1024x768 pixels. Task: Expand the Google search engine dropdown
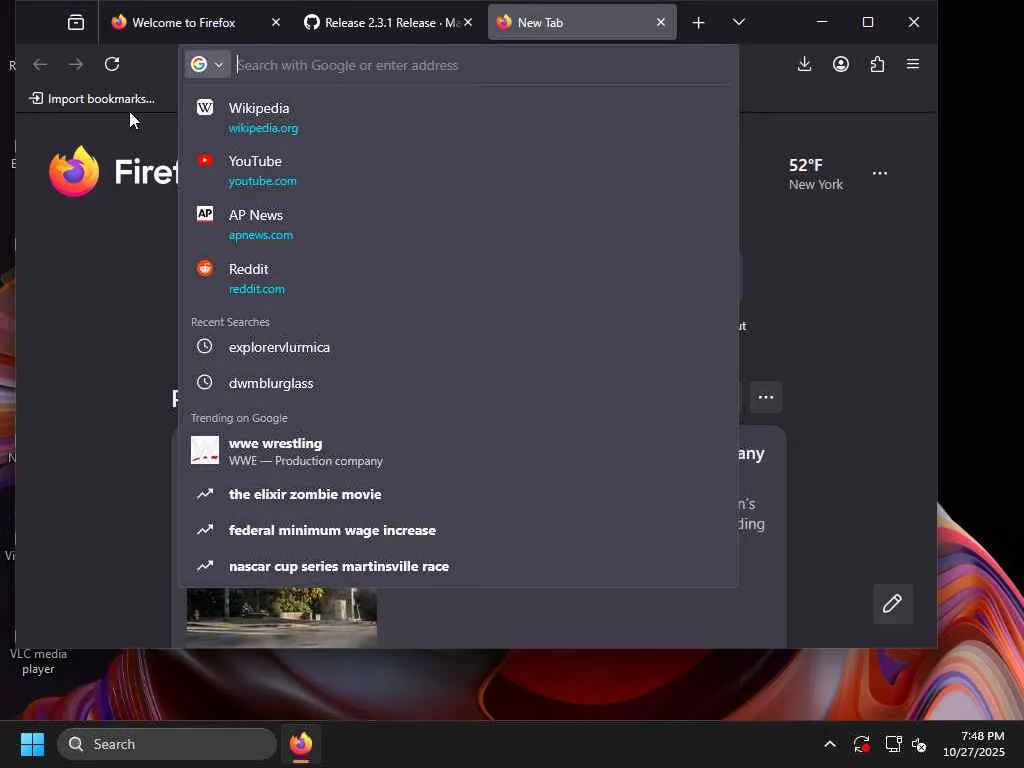coord(207,65)
